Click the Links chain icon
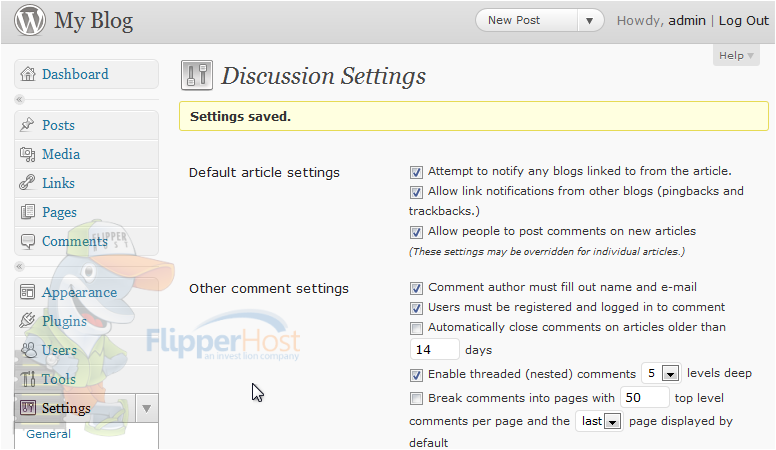Image resolution: width=776 pixels, height=450 pixels. click(x=27, y=183)
